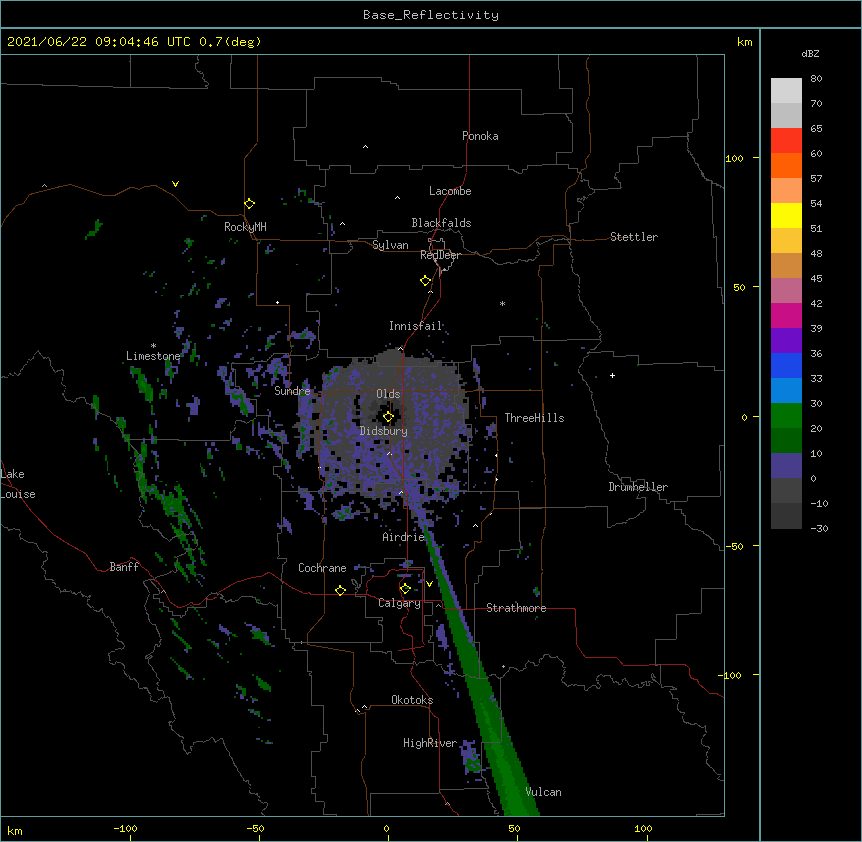Click the Drumheller city label
The width and height of the screenshot is (862, 842).
[x=638, y=487]
